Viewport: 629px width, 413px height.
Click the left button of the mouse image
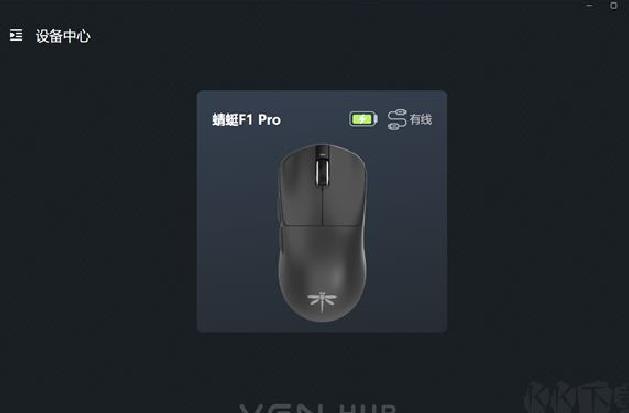(299, 190)
